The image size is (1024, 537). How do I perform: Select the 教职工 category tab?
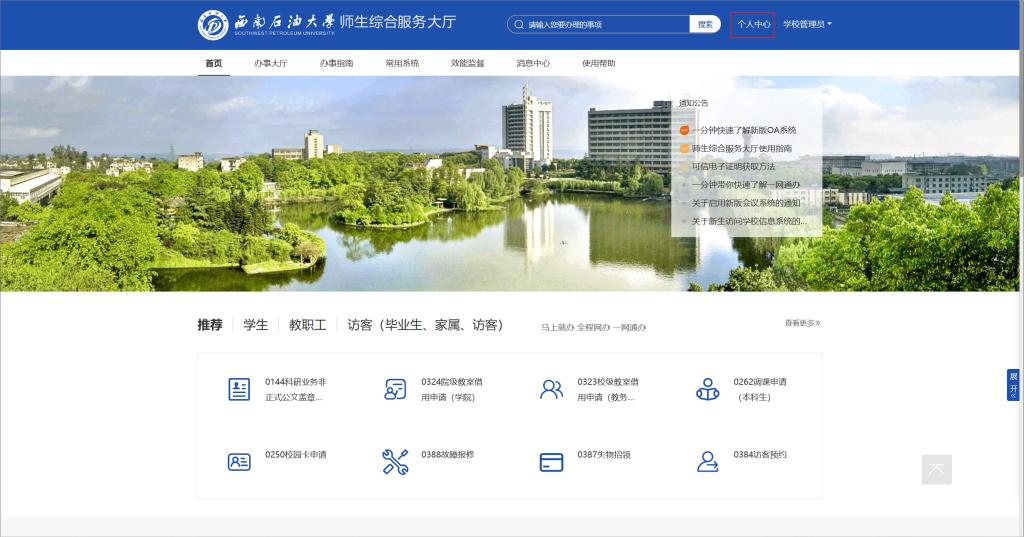[308, 325]
